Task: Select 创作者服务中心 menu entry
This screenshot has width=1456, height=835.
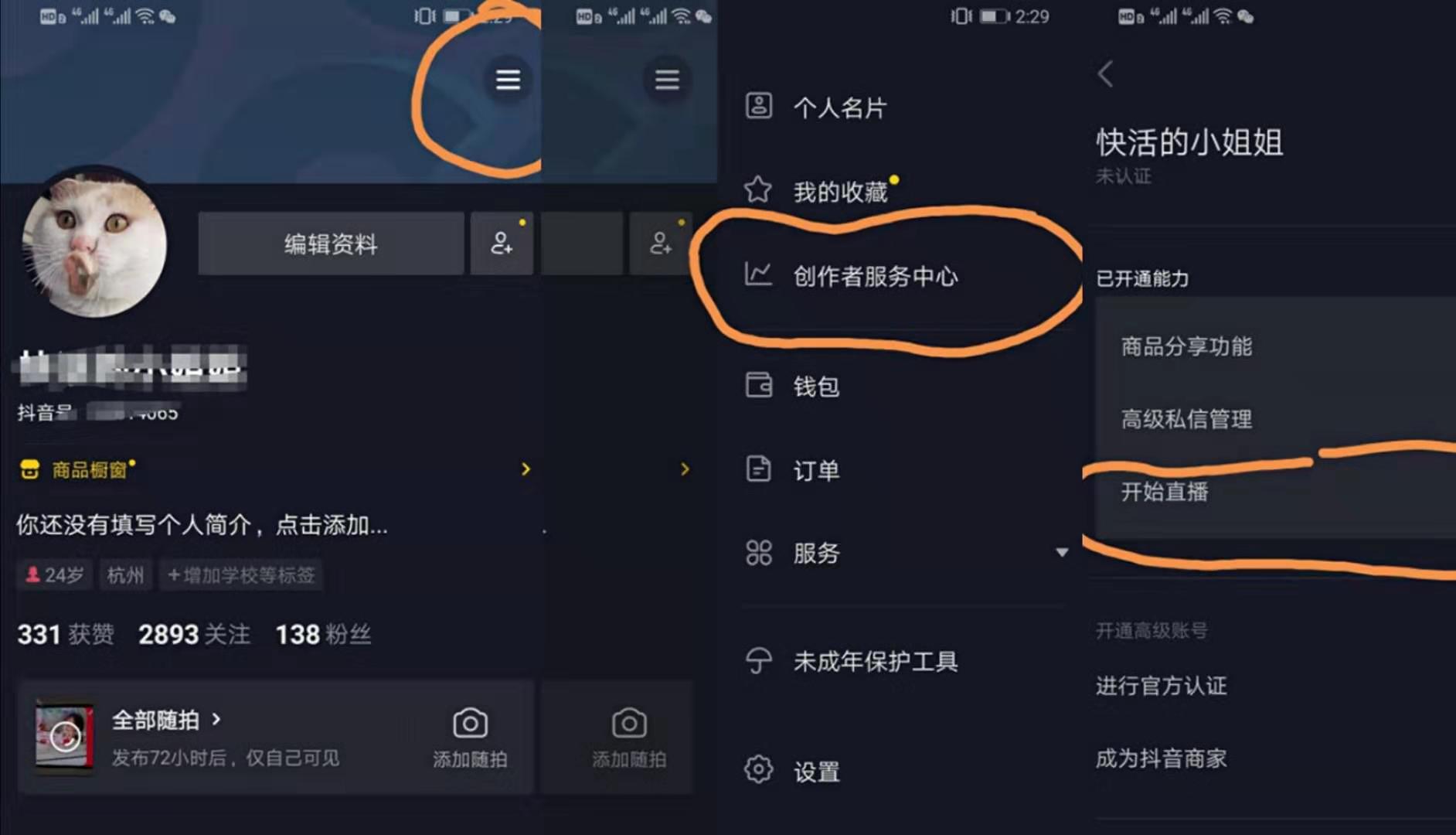Action: pyautogui.click(x=875, y=276)
